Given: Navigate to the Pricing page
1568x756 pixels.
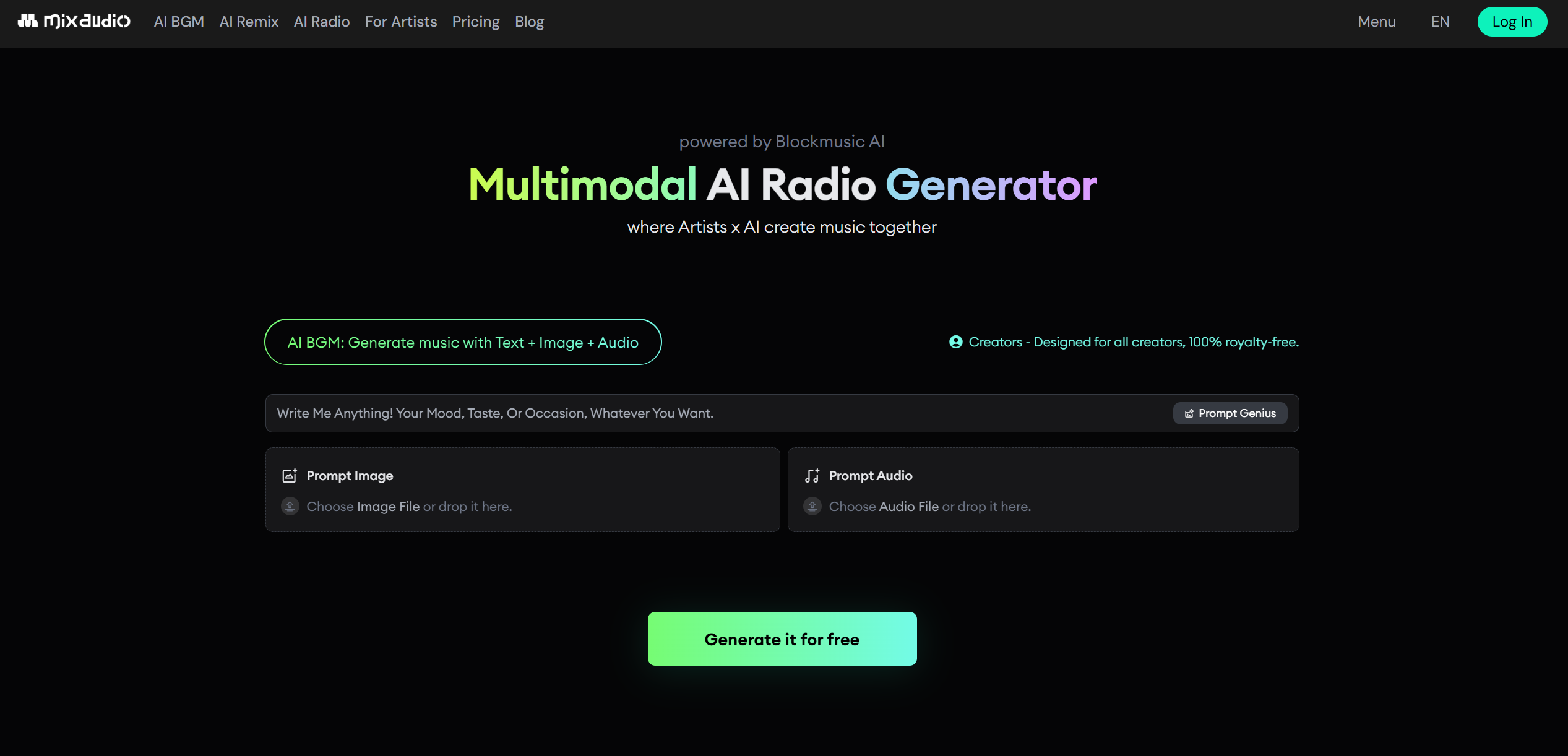Looking at the screenshot, I should coord(476,22).
